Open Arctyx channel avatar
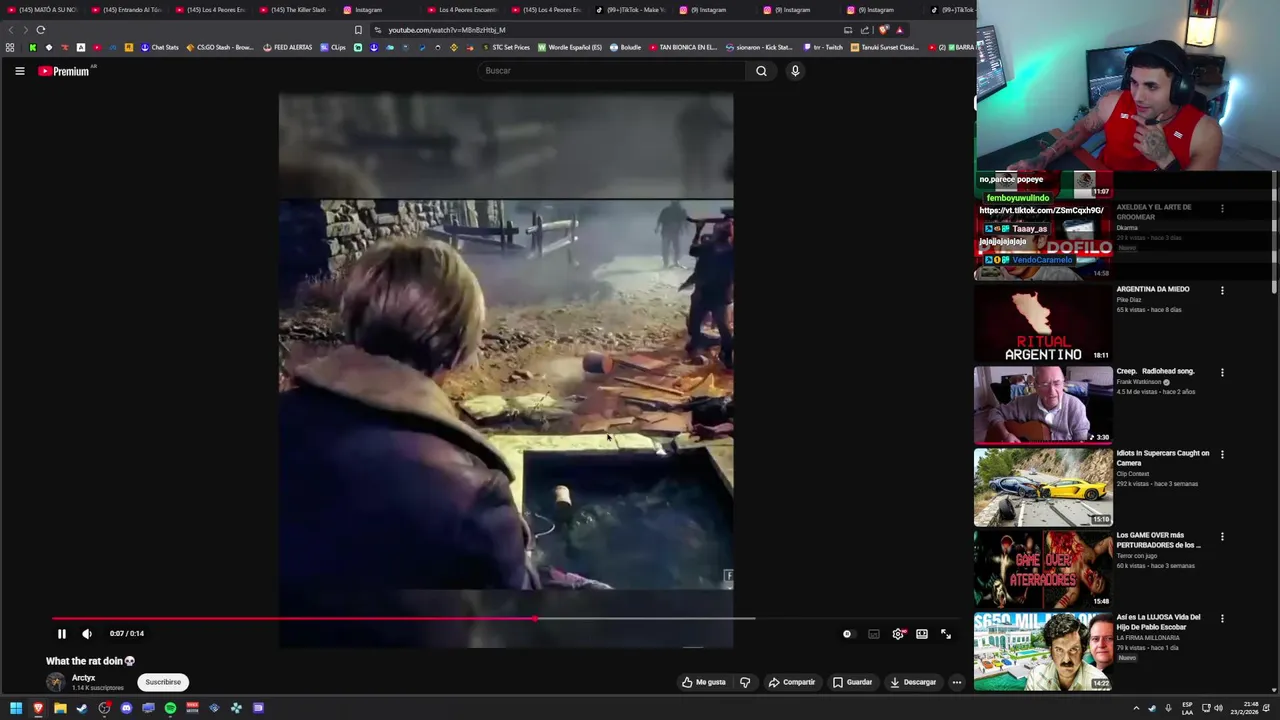The height and width of the screenshot is (720, 1280). coord(55,682)
